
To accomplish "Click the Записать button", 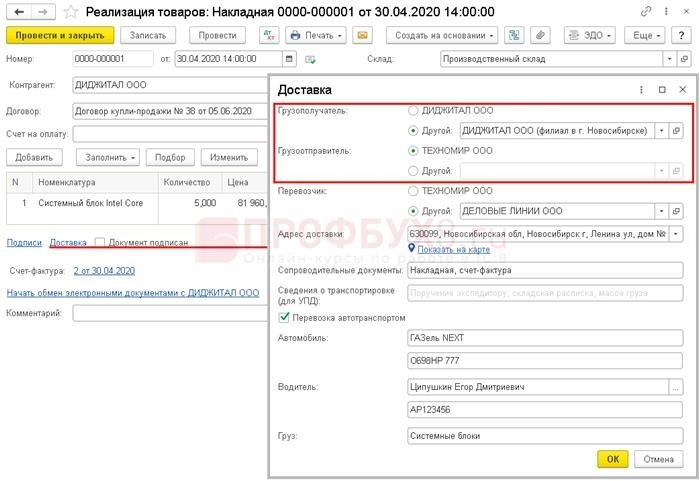I will tap(148, 35).
